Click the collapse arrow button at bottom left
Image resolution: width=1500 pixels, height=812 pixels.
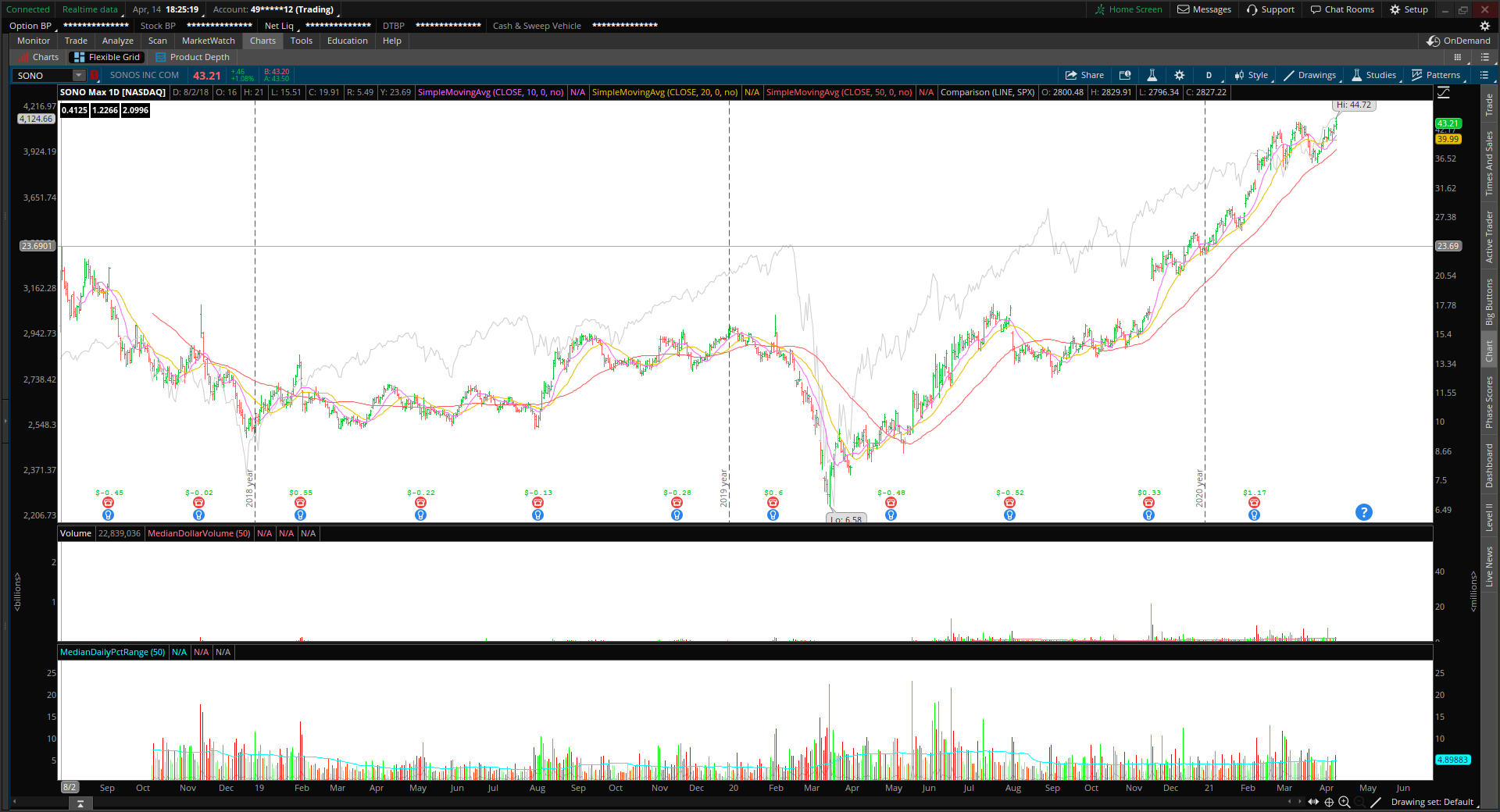(x=80, y=803)
